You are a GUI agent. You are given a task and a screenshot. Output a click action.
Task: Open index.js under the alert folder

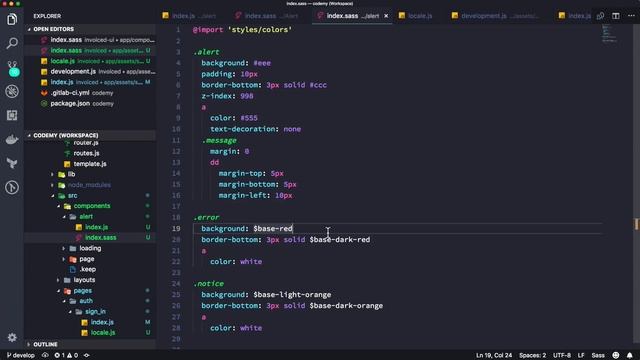point(96,227)
